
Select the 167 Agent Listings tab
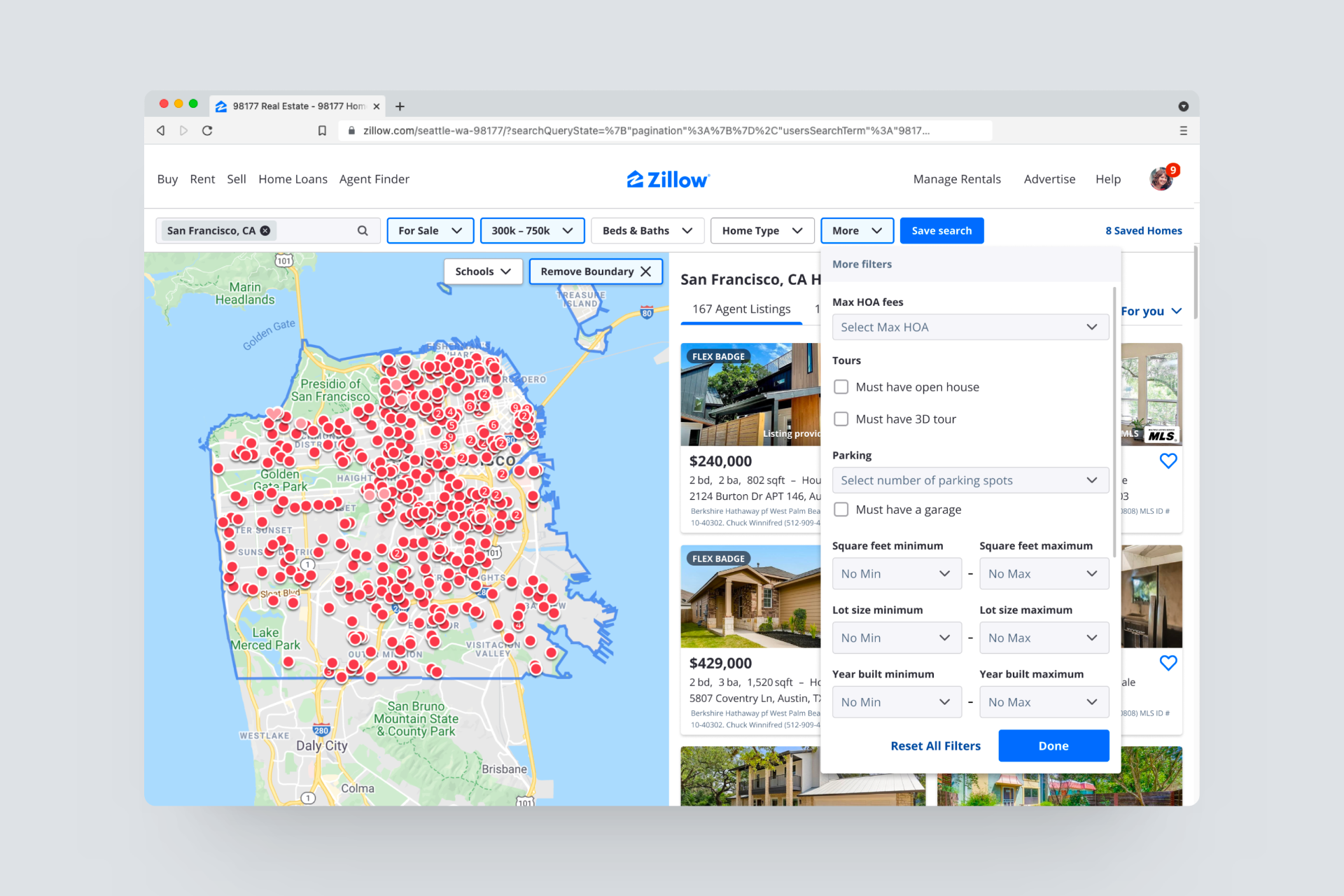click(741, 309)
